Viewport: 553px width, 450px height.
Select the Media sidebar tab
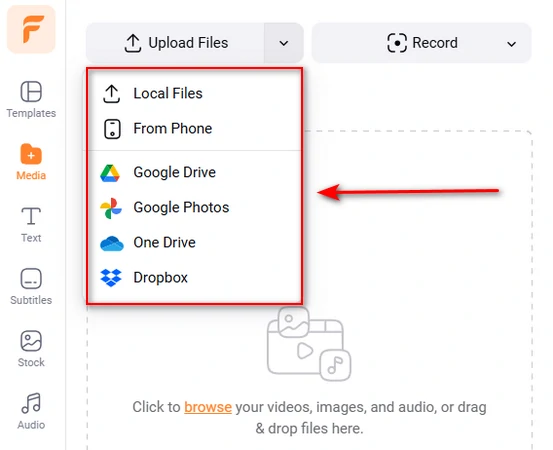[31, 162]
